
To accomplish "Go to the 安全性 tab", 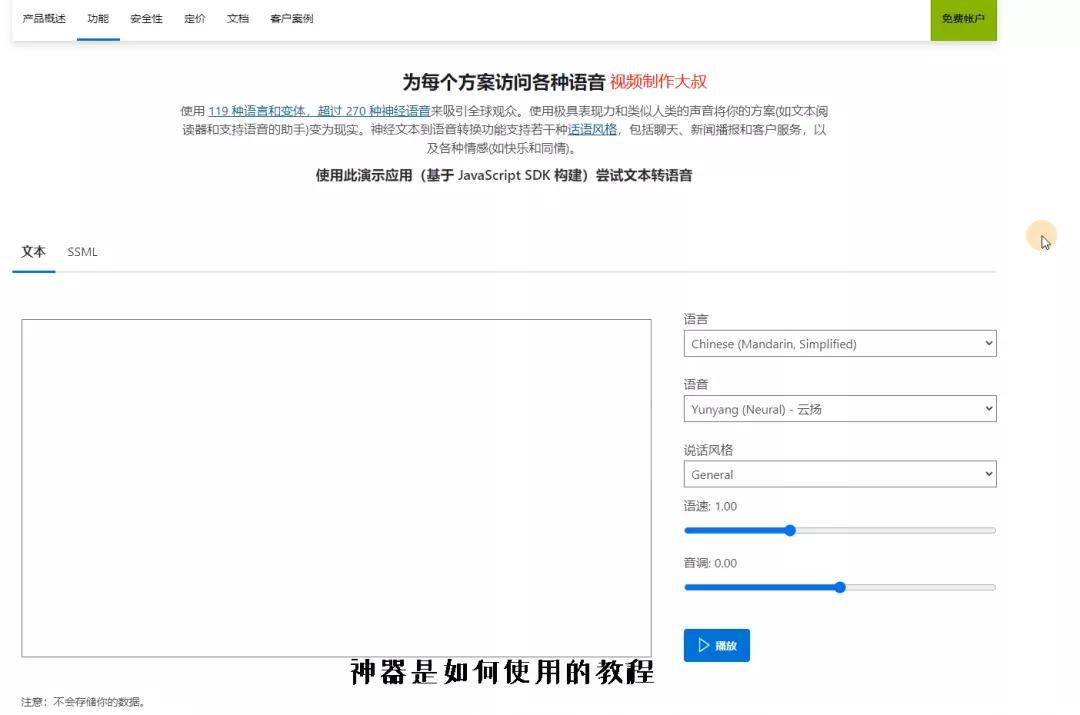I will coord(146,19).
